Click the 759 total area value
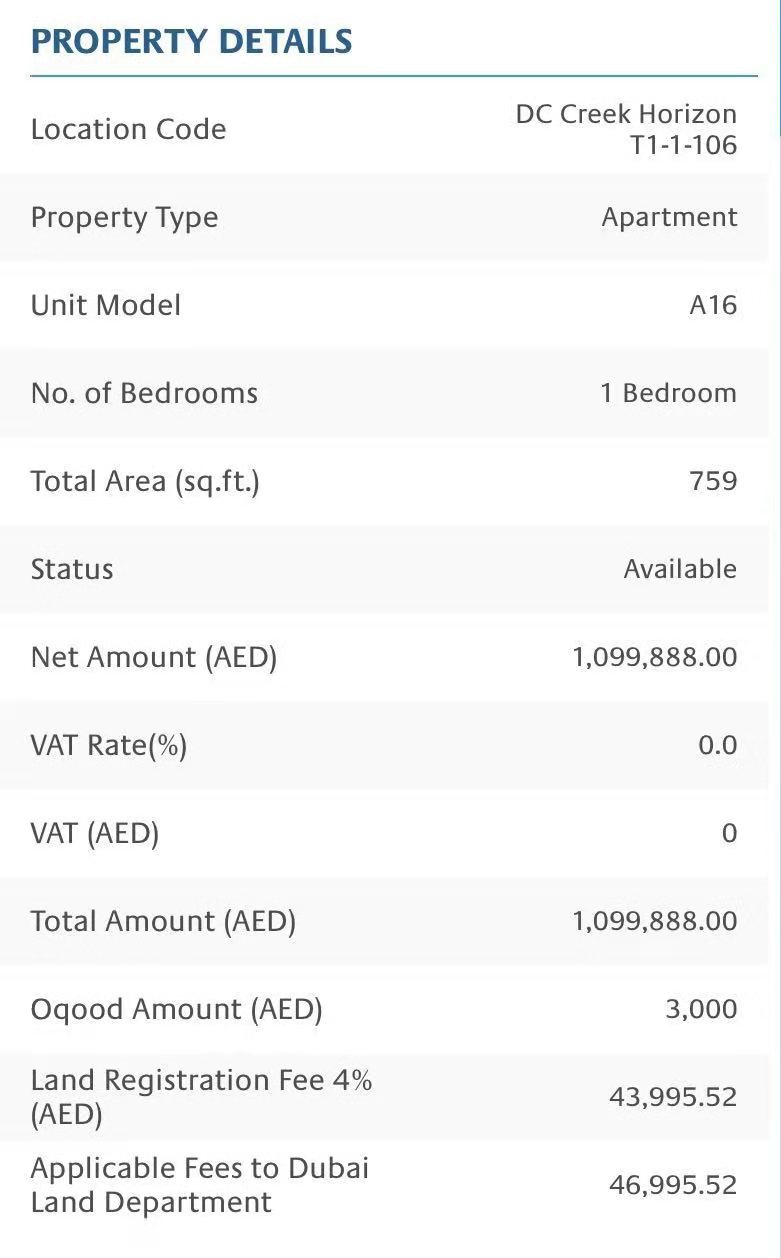The image size is (781, 1258). tap(713, 482)
